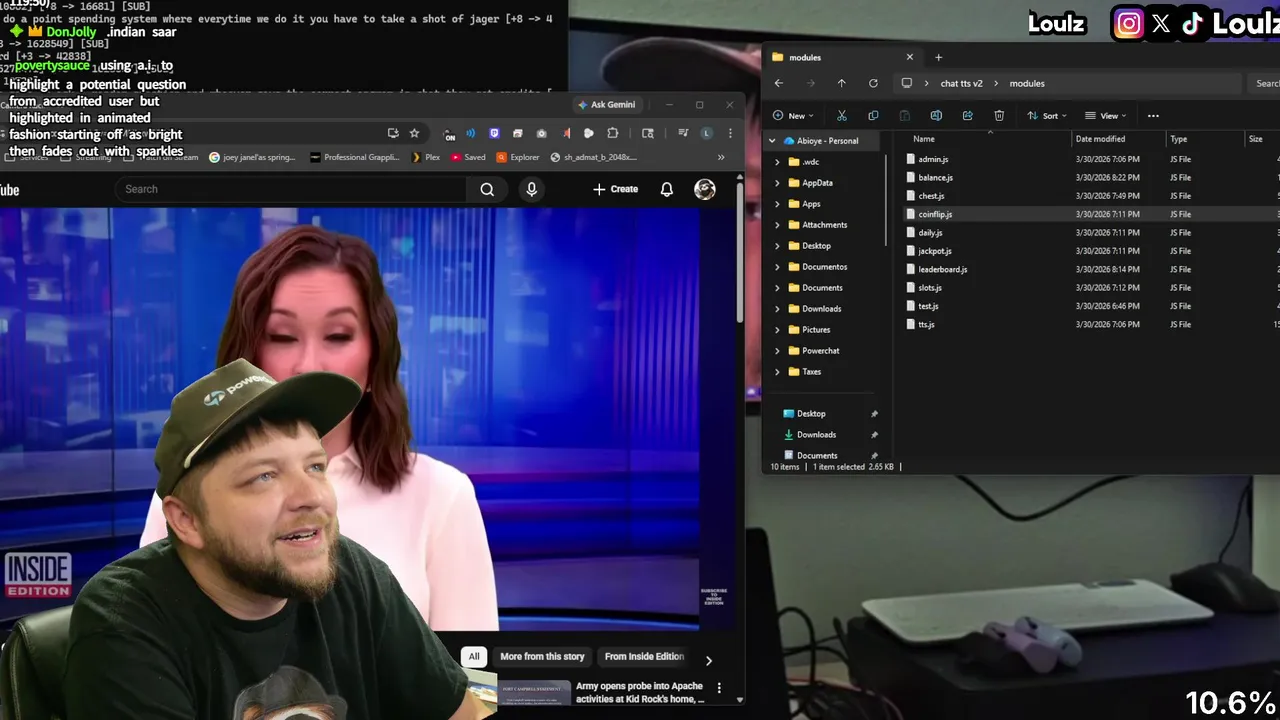Select jackpot.js in the file list
Screen dimensions: 1280x720
pos(935,251)
